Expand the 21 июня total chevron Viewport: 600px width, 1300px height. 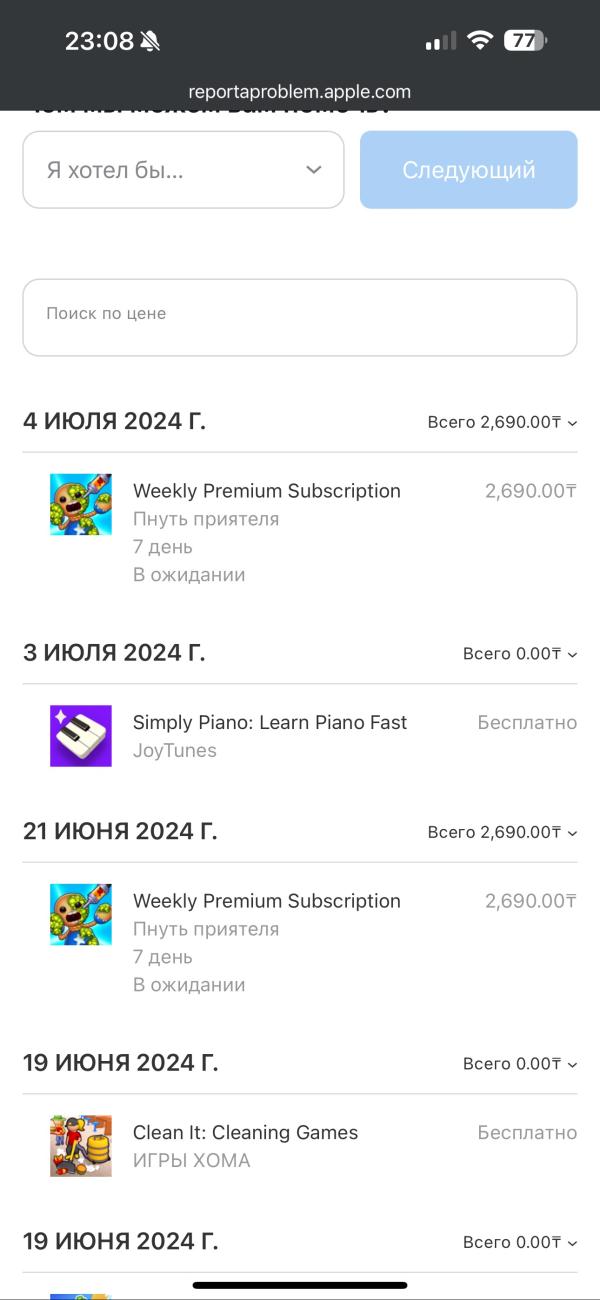pyautogui.click(x=573, y=833)
